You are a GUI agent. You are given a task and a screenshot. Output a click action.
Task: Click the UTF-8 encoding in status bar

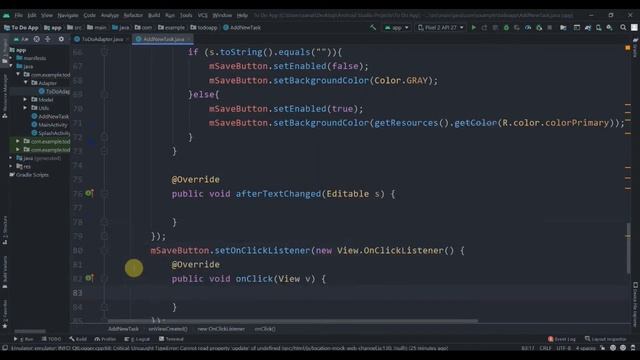click(x=563, y=348)
